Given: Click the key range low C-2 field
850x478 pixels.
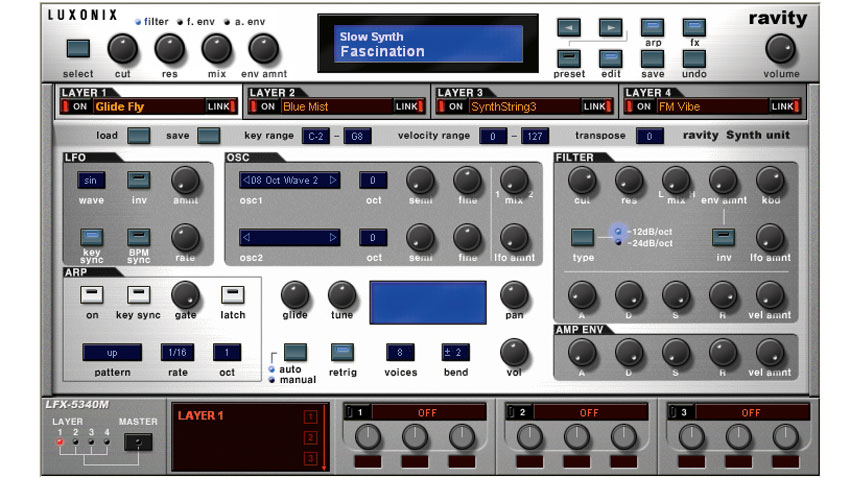Looking at the screenshot, I should point(315,136).
